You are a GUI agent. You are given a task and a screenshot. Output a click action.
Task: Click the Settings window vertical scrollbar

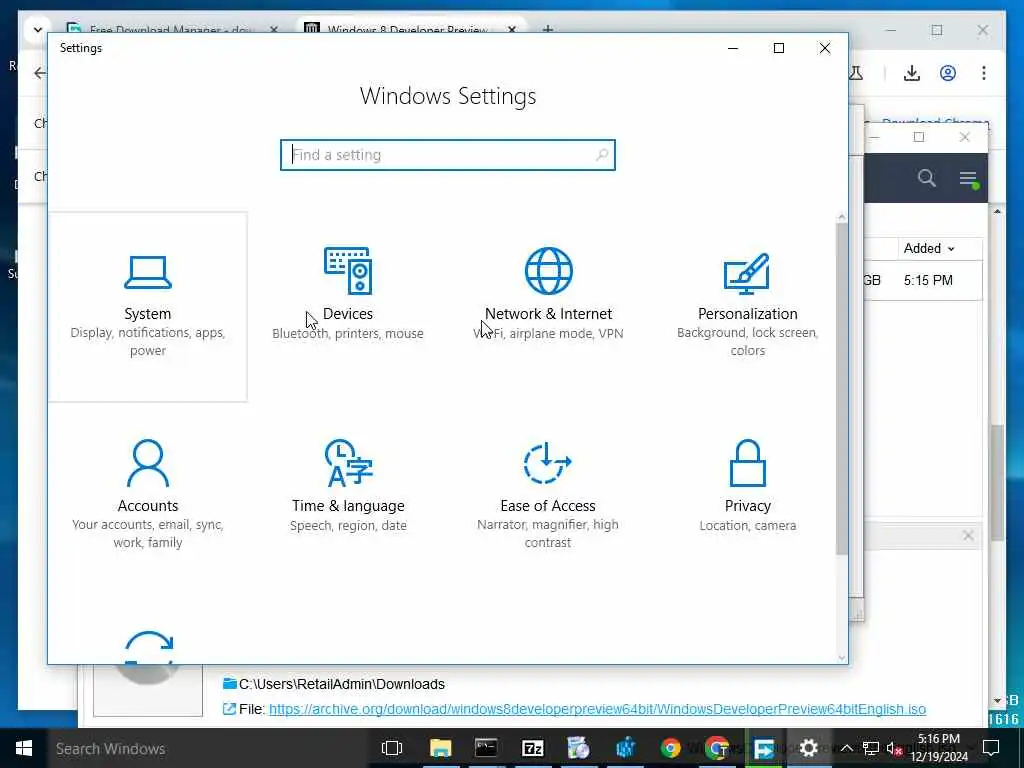tap(841, 389)
